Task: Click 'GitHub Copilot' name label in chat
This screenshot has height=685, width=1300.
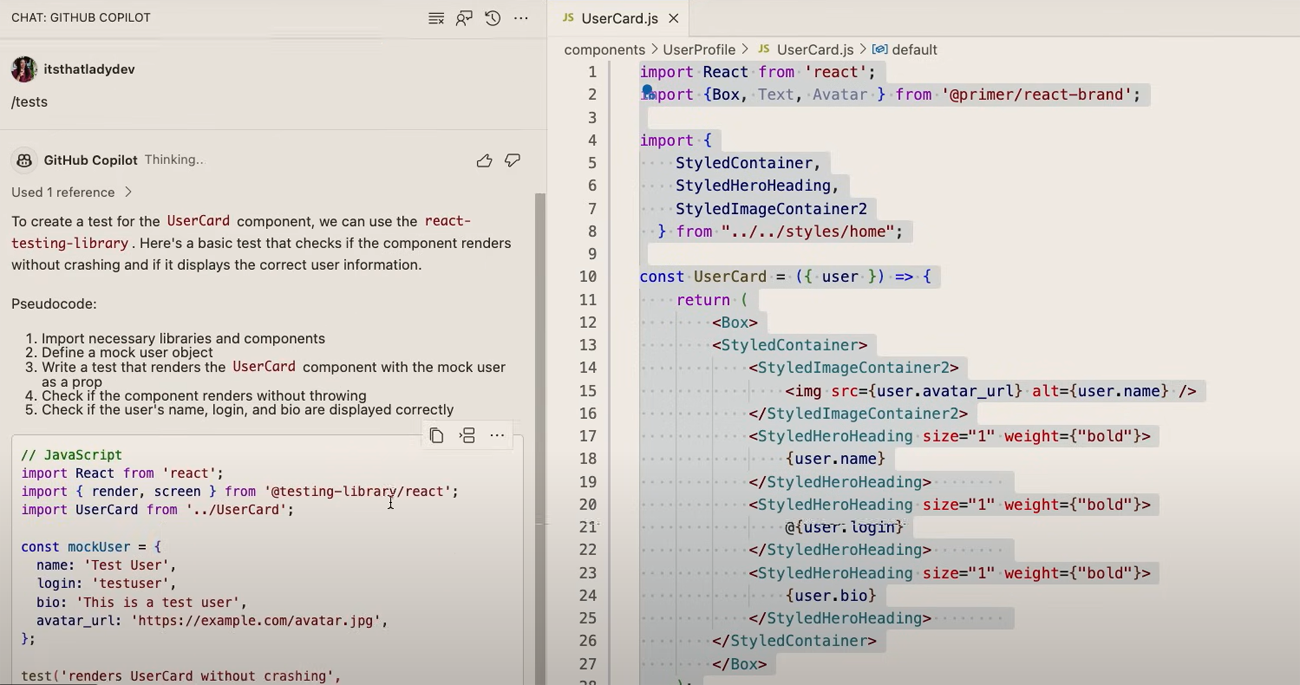Action: point(91,160)
